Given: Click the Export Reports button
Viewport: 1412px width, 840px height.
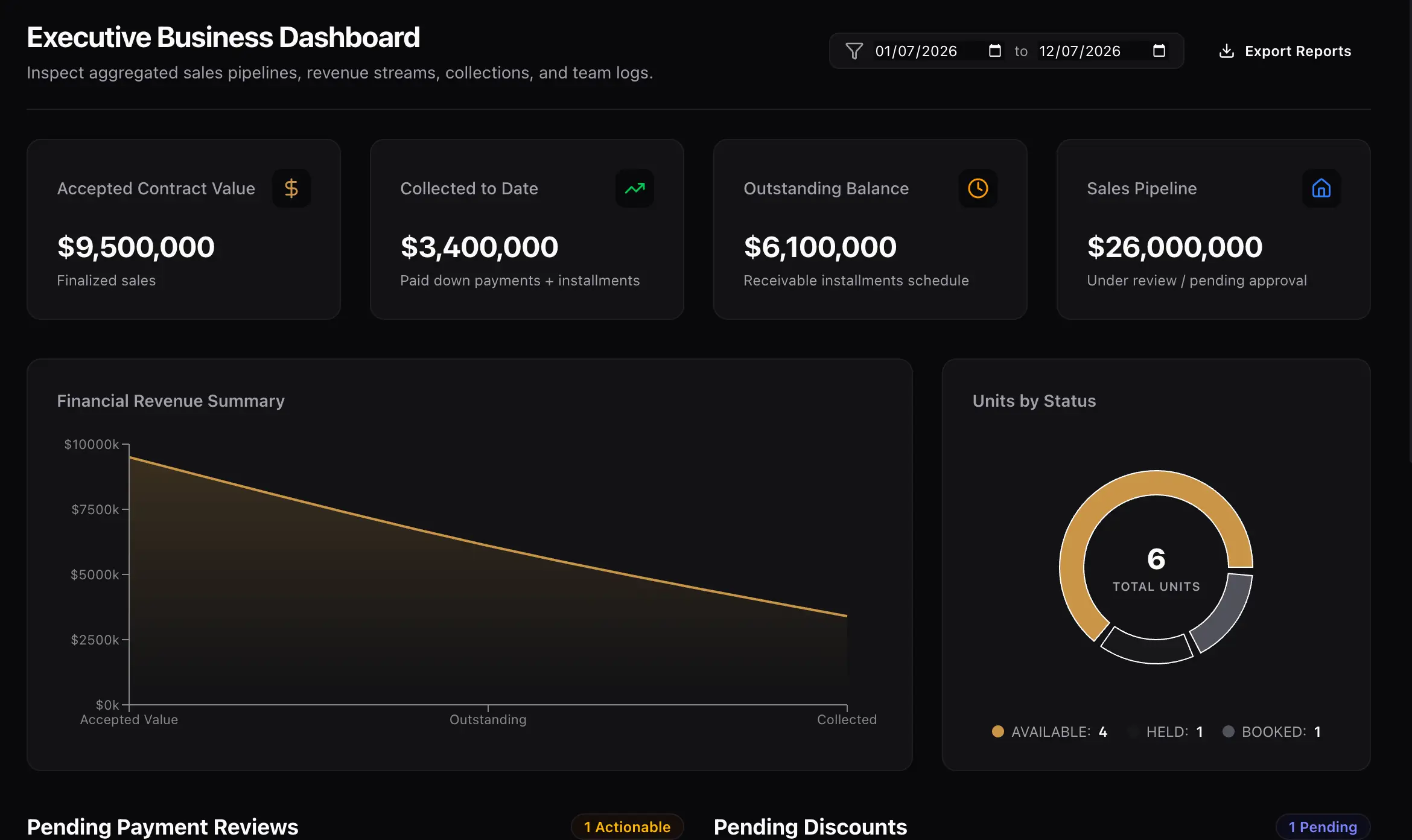Looking at the screenshot, I should tap(1285, 51).
